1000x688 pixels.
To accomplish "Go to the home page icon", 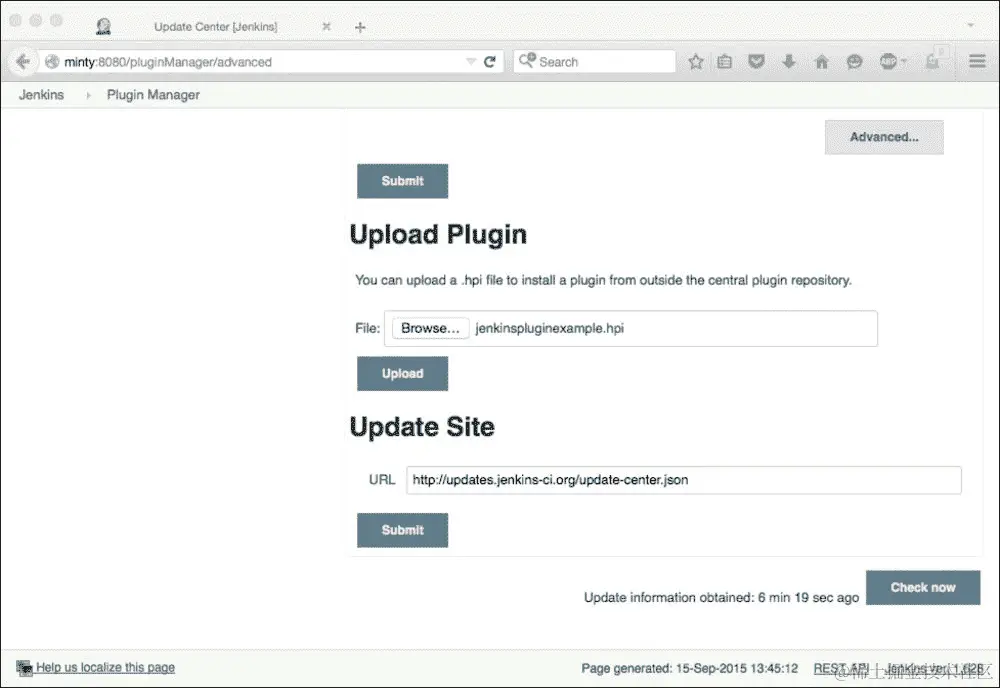I will coord(821,62).
